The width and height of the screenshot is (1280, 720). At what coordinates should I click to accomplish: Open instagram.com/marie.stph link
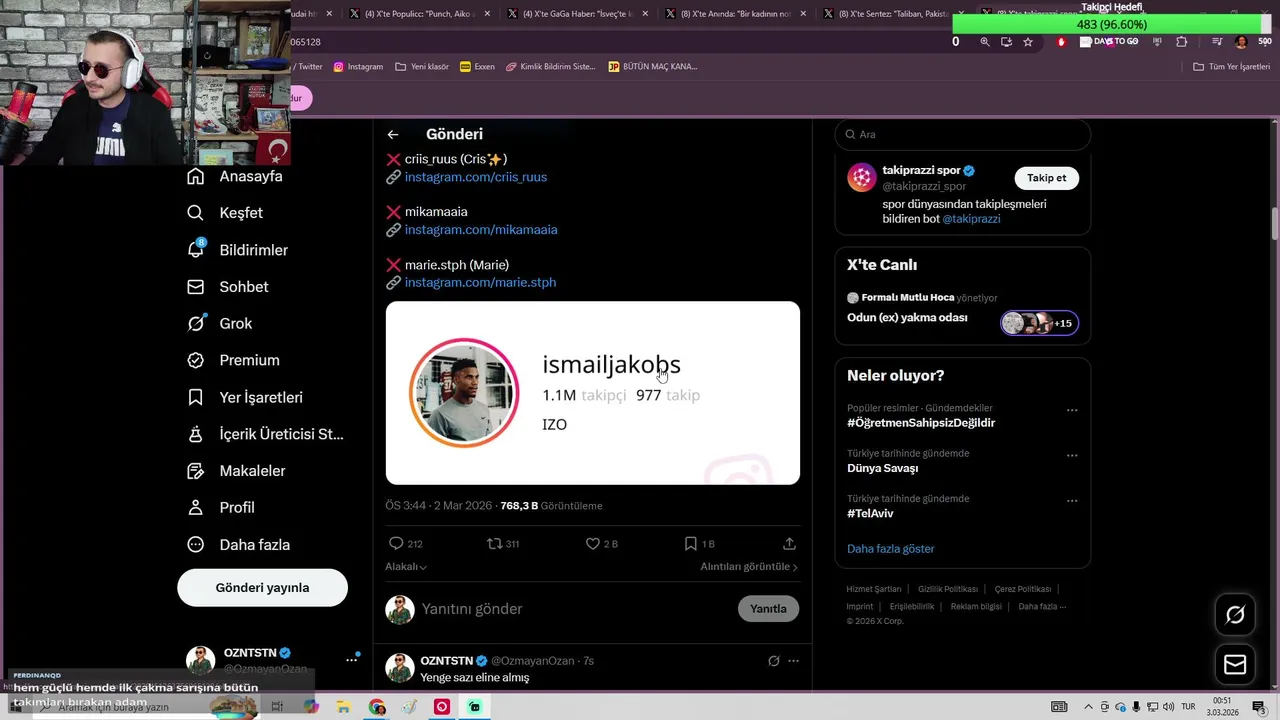pos(480,283)
